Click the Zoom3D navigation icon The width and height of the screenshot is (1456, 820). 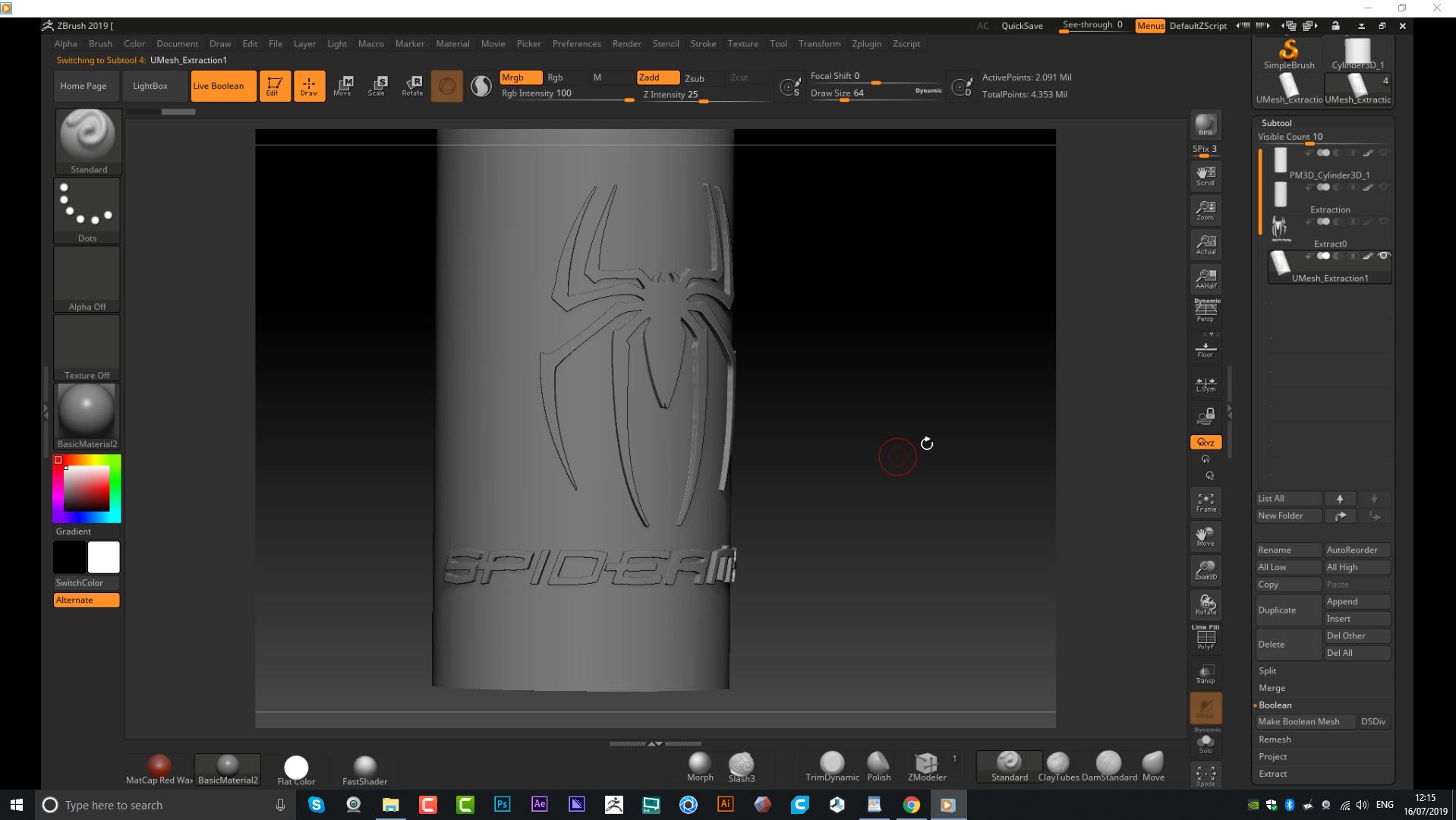1205,570
